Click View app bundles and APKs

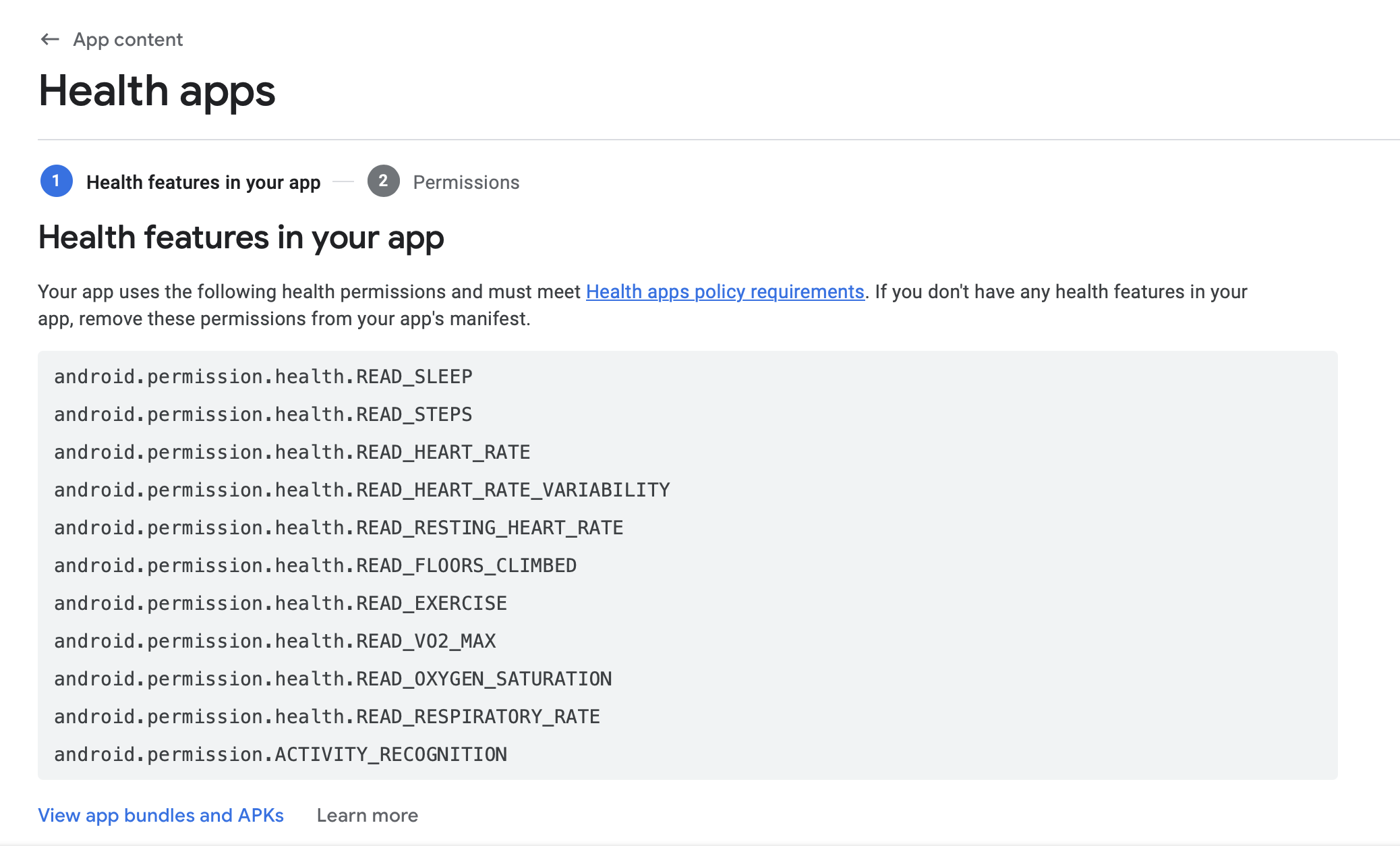[x=161, y=815]
